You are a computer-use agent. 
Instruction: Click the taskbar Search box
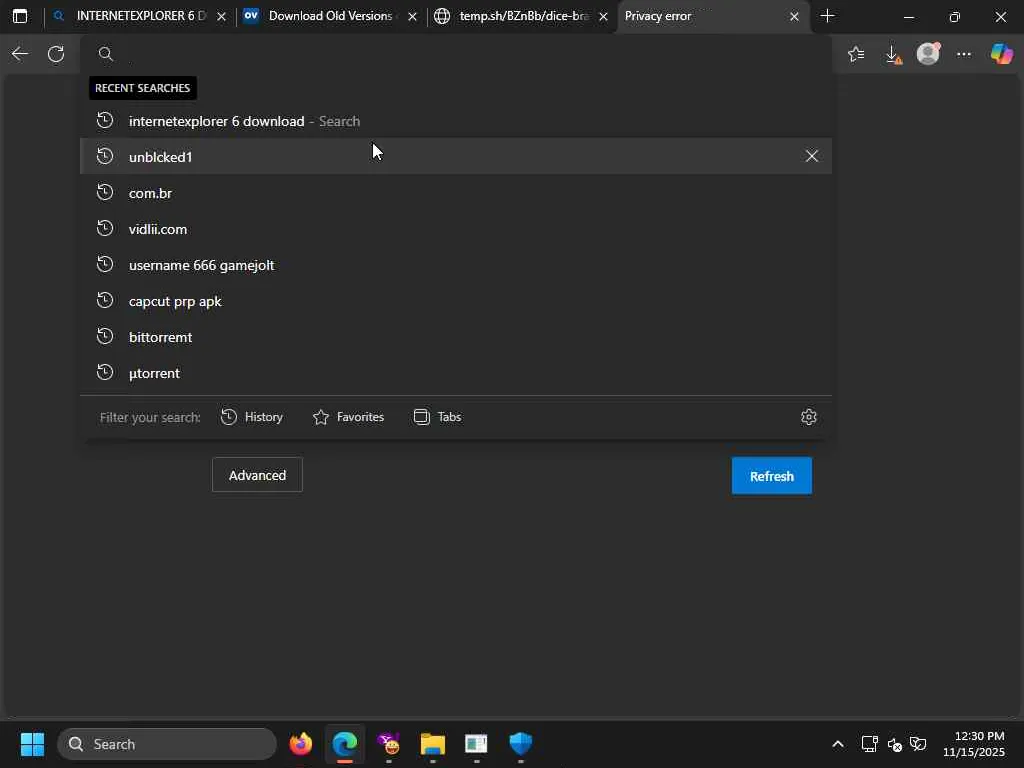pos(167,744)
